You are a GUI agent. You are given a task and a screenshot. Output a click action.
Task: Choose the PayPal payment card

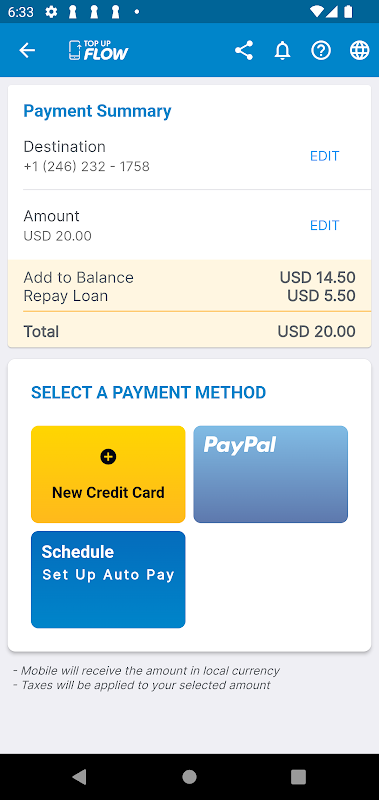point(270,474)
